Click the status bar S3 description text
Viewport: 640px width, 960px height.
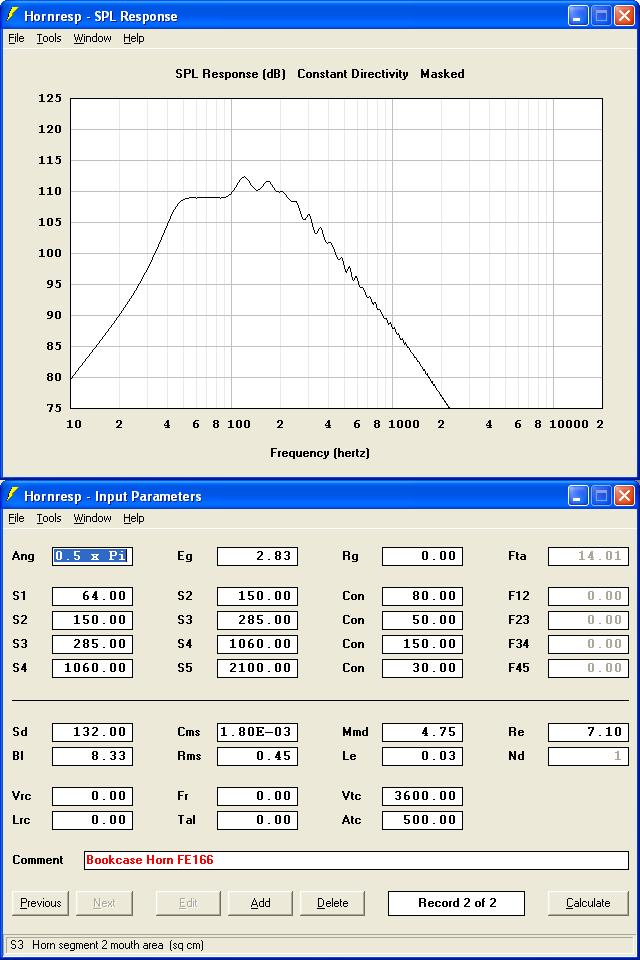pos(107,945)
